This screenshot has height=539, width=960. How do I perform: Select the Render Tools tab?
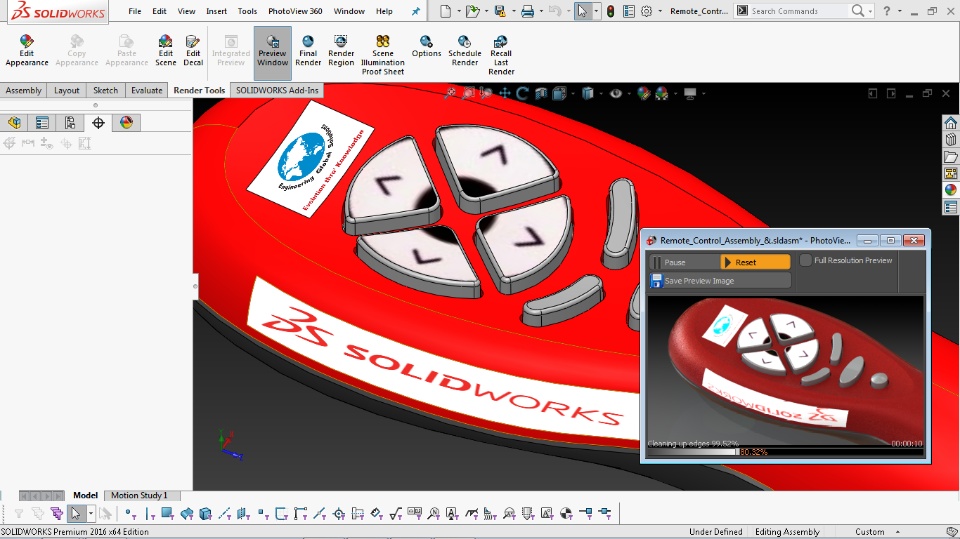pyautogui.click(x=199, y=90)
